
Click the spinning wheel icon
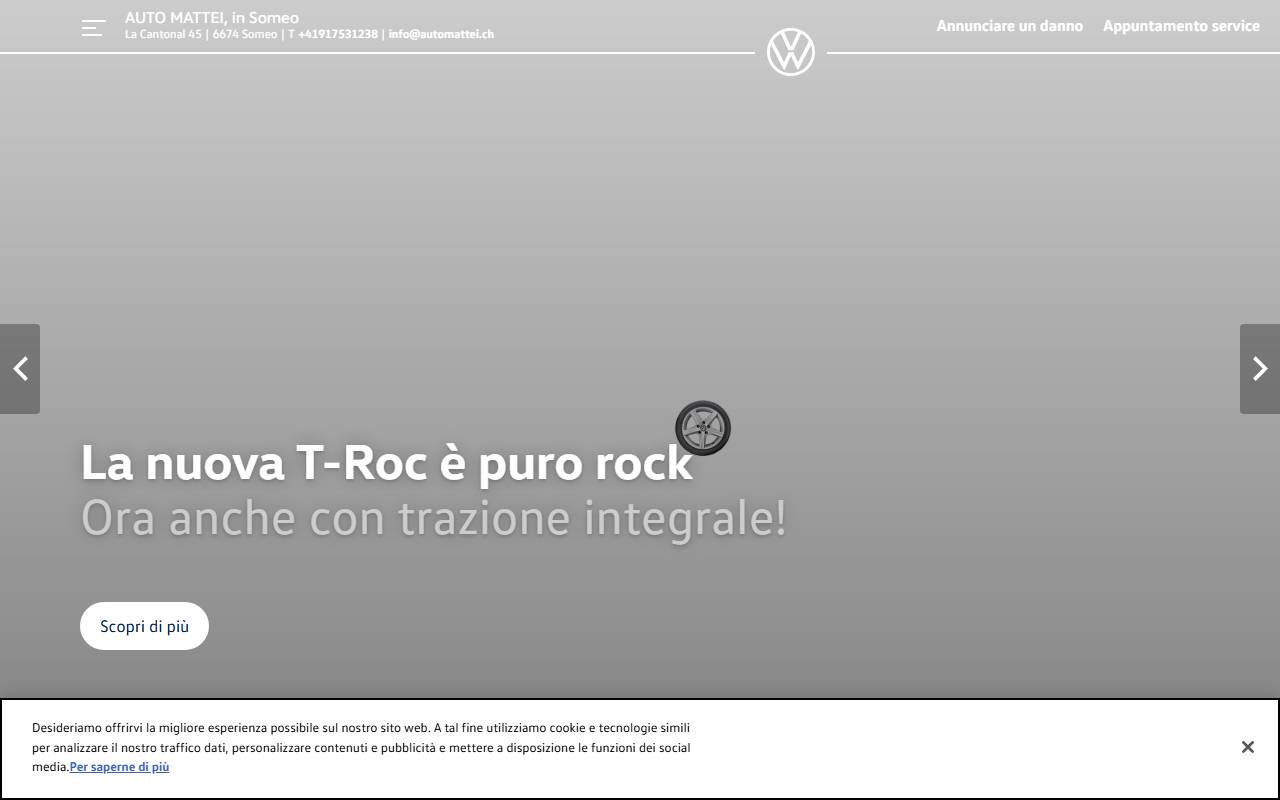pyautogui.click(x=703, y=428)
